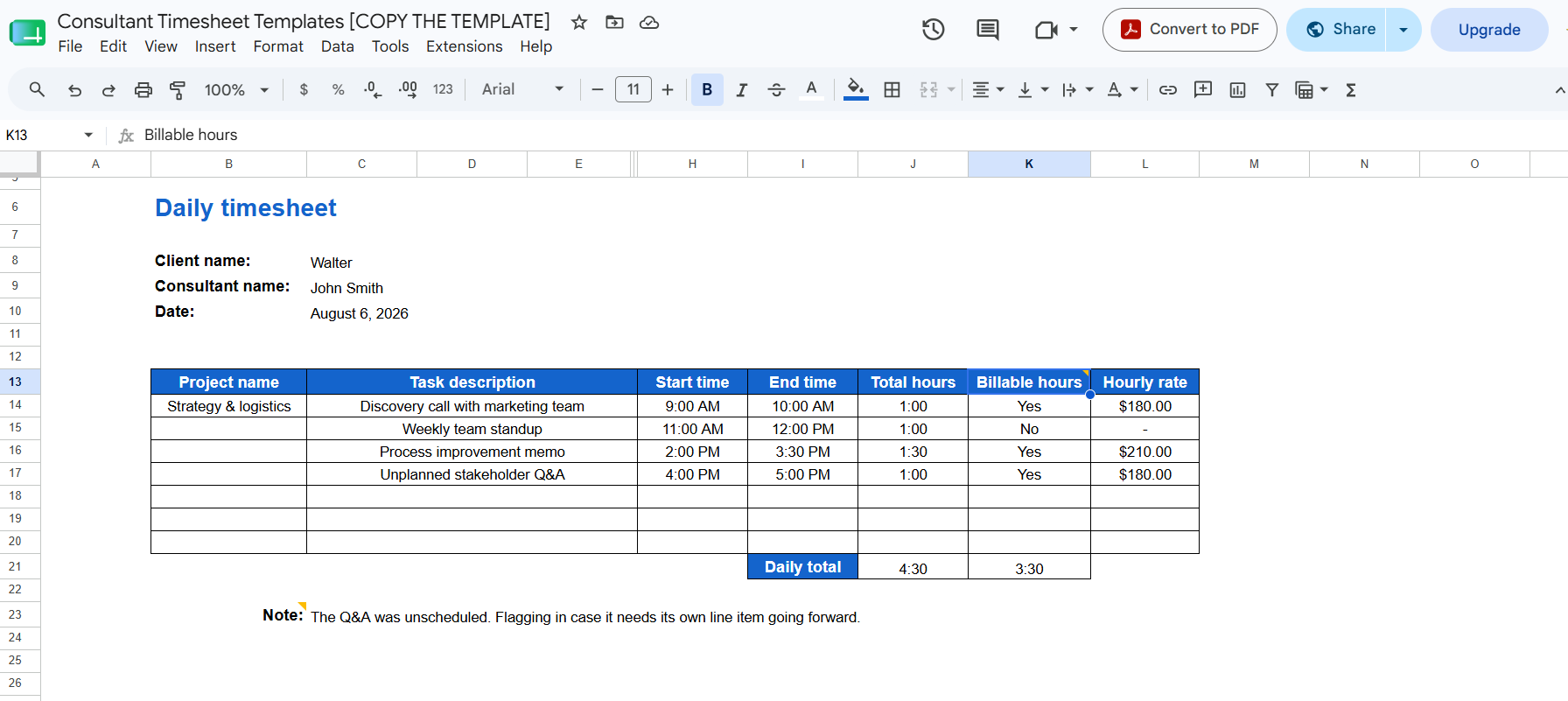This screenshot has height=701, width=1568.
Task: Select row 13 header
Action: pyautogui.click(x=15, y=382)
